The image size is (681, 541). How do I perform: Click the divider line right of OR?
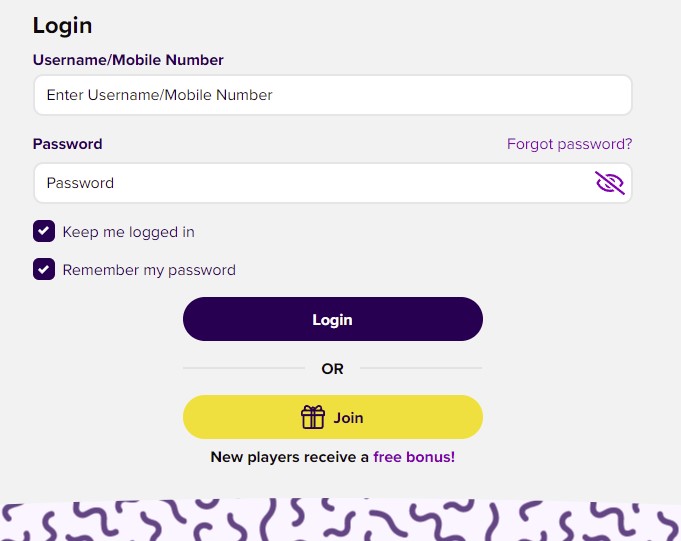pos(421,368)
